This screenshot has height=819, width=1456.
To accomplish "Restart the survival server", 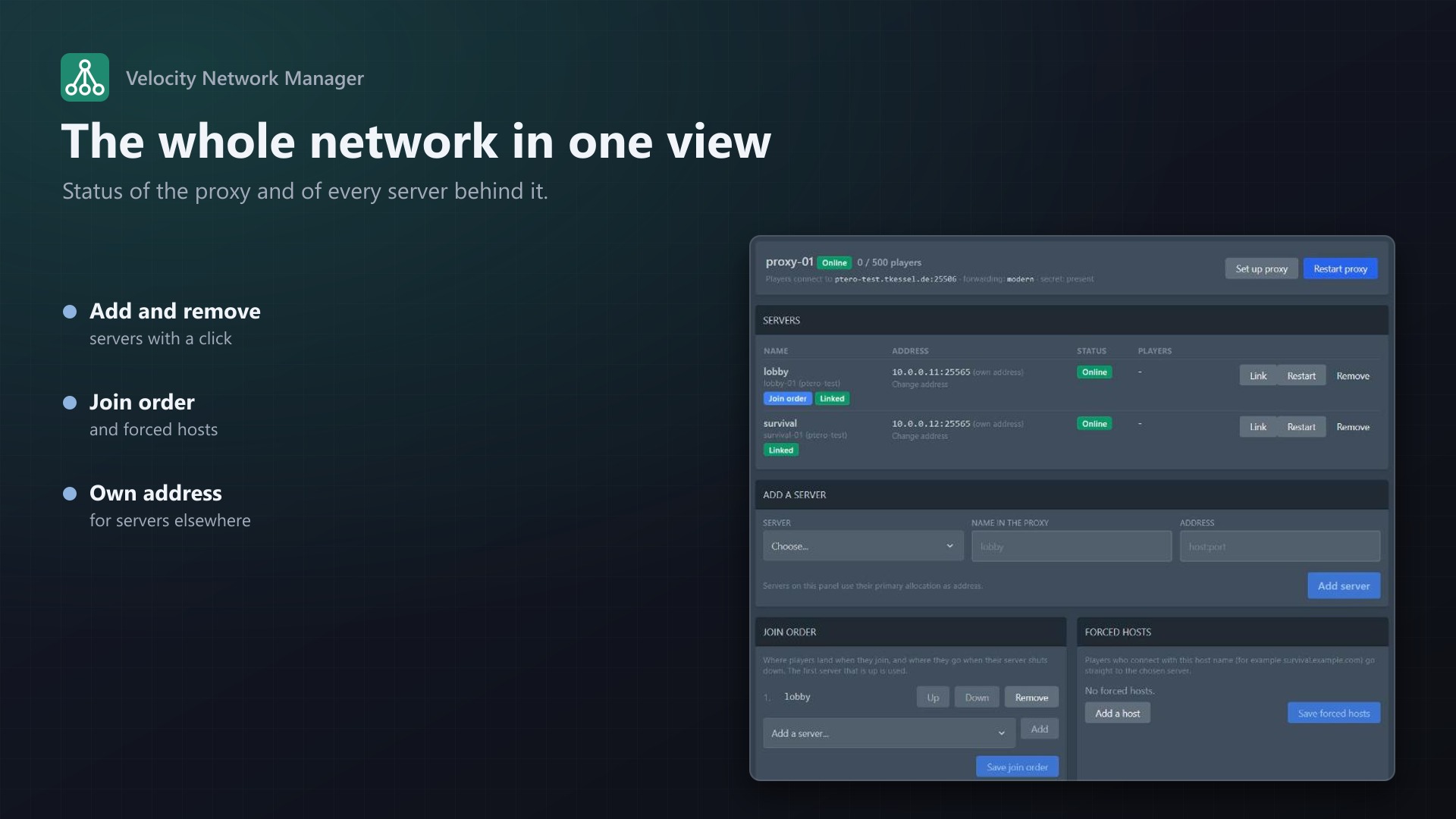I will coord(1301,427).
